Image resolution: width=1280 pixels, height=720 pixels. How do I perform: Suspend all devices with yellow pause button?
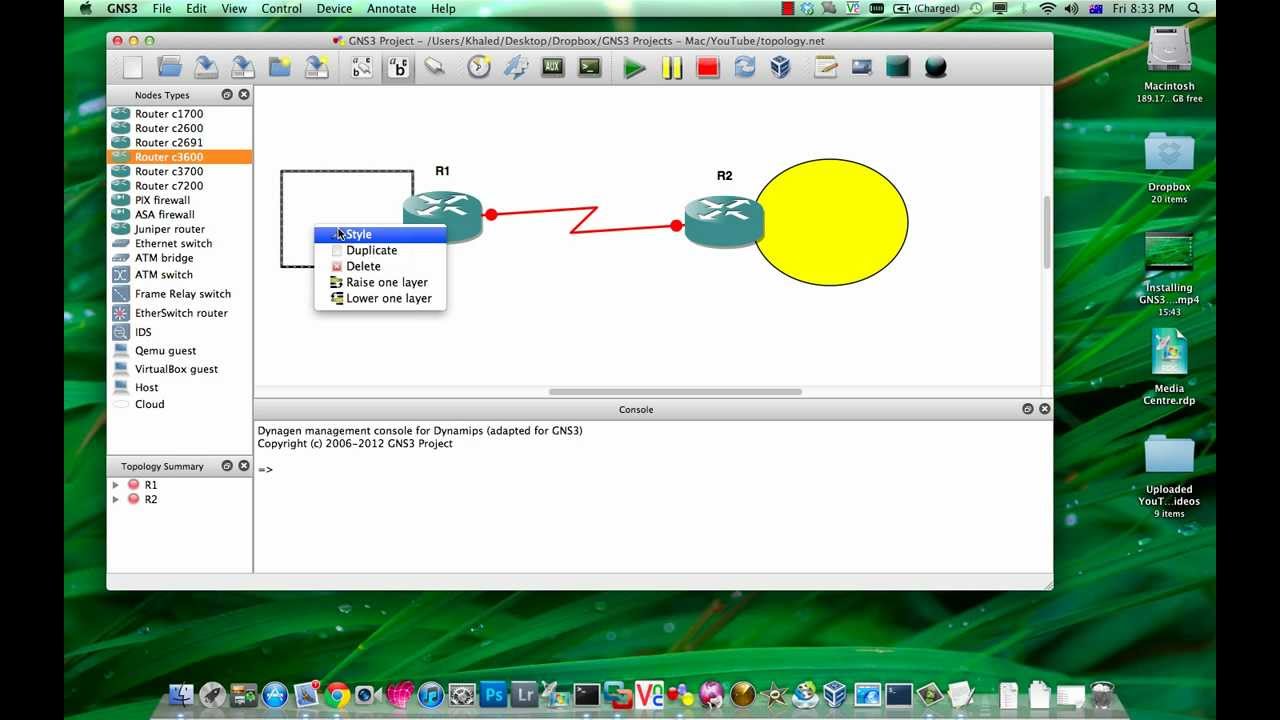pos(671,68)
